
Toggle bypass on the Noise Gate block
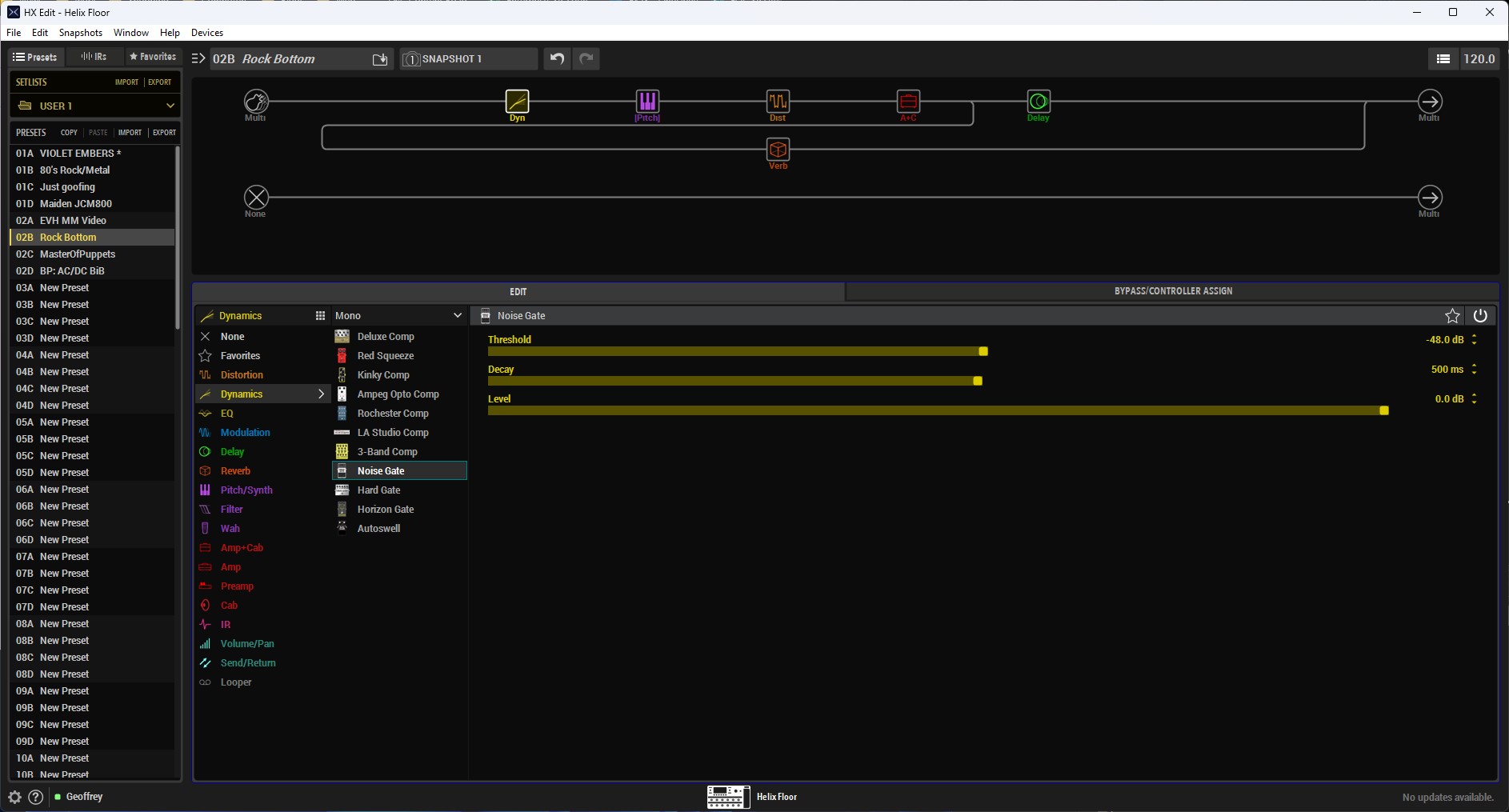[1480, 315]
